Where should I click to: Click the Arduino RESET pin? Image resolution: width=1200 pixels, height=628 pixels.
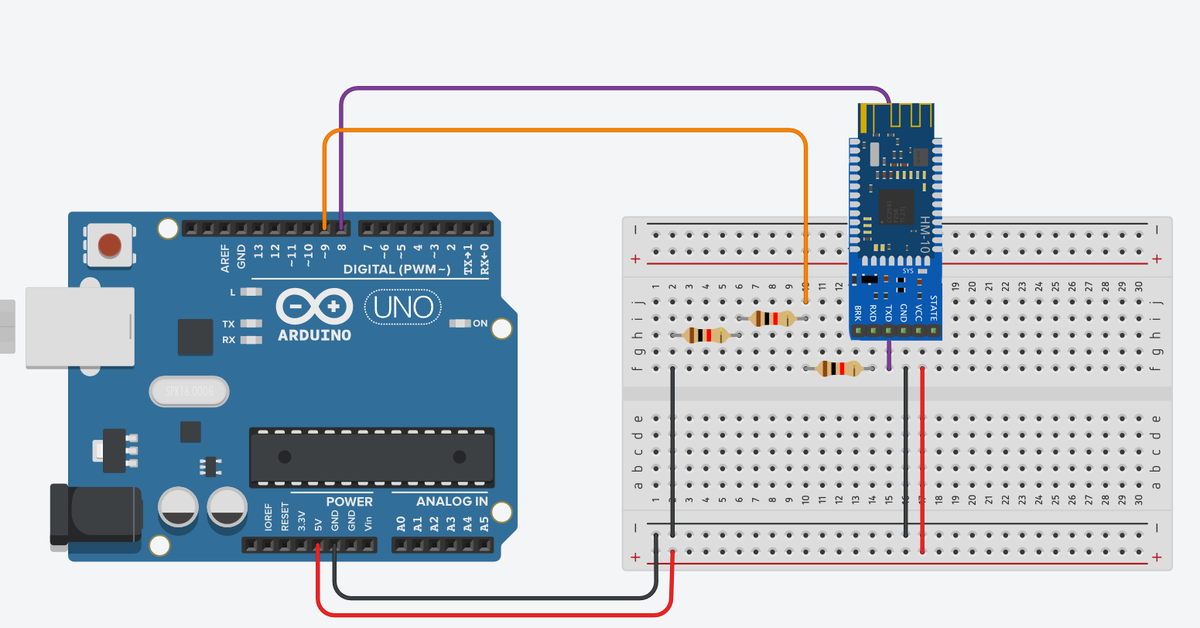(x=284, y=545)
